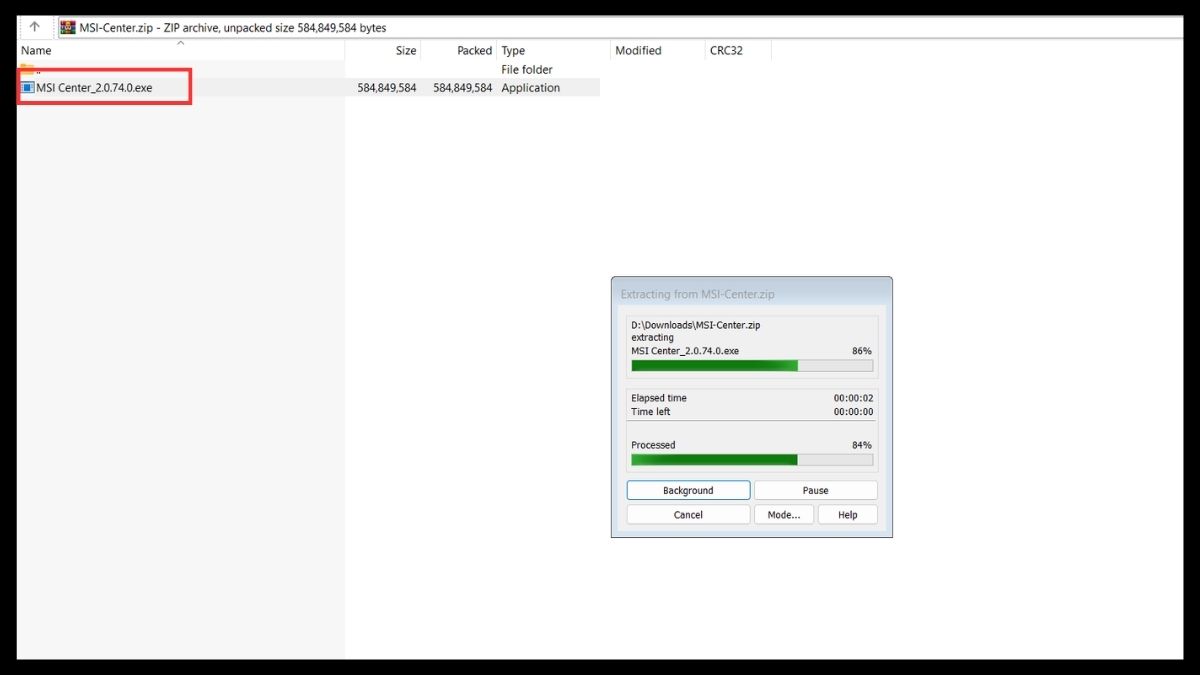Sort by the Type column header
The height and width of the screenshot is (675, 1200).
[554, 50]
